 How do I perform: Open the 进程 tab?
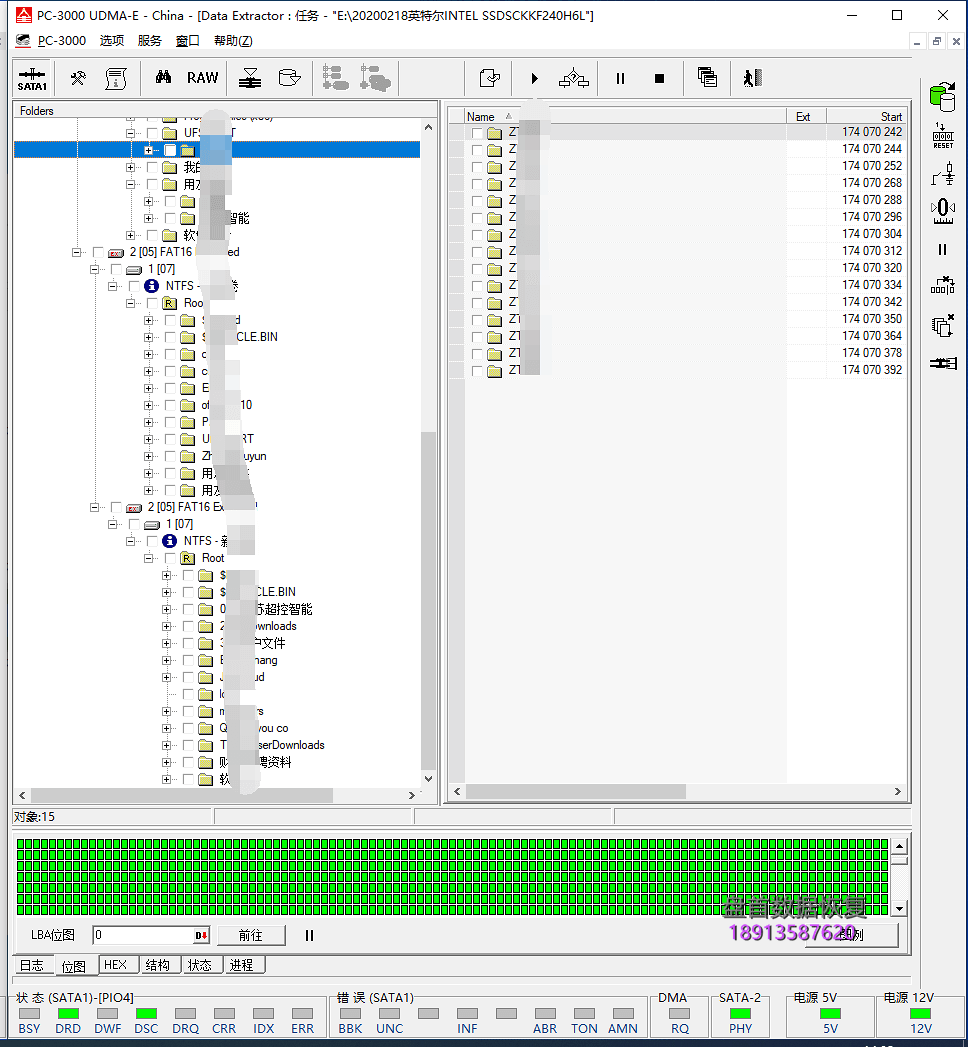point(242,965)
